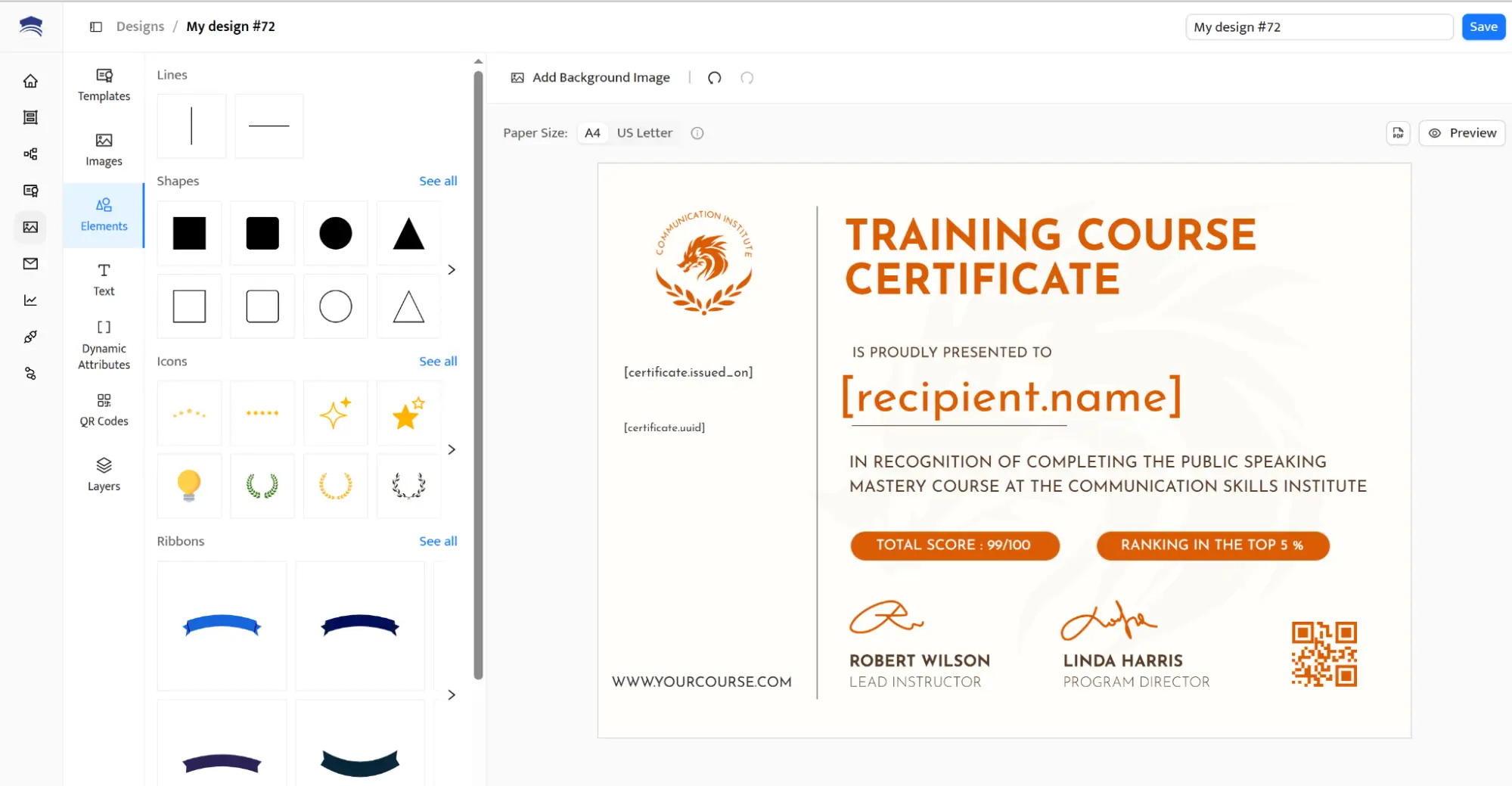Open the QR Codes panel

(103, 409)
